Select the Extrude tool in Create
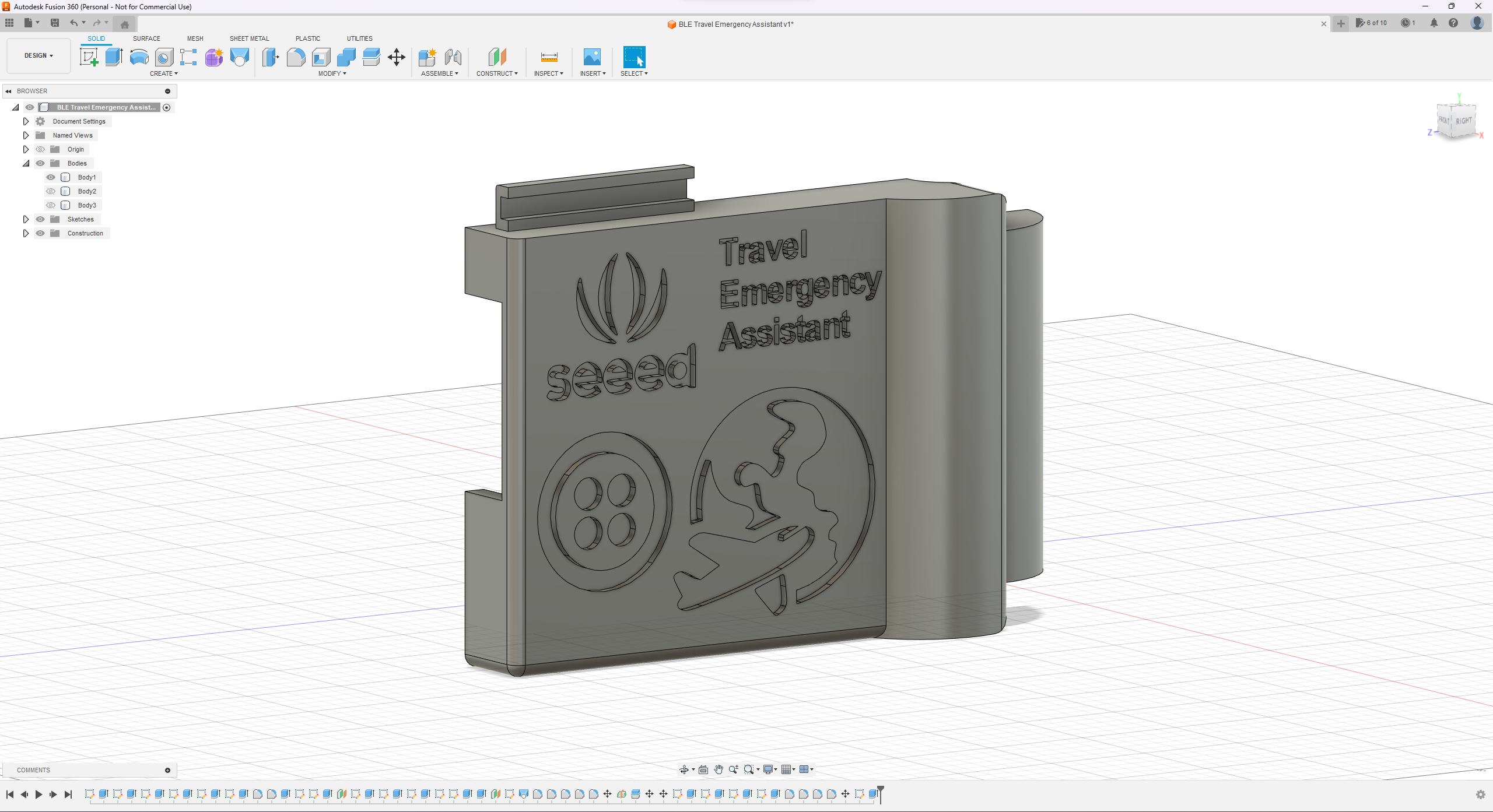Image resolution: width=1493 pixels, height=812 pixels. point(114,57)
